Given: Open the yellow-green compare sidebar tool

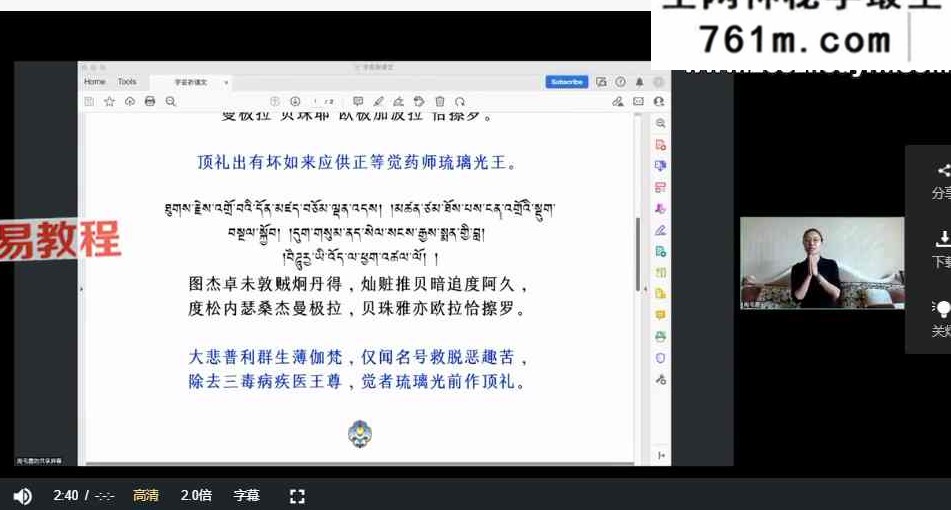Looking at the screenshot, I should coord(660,272).
